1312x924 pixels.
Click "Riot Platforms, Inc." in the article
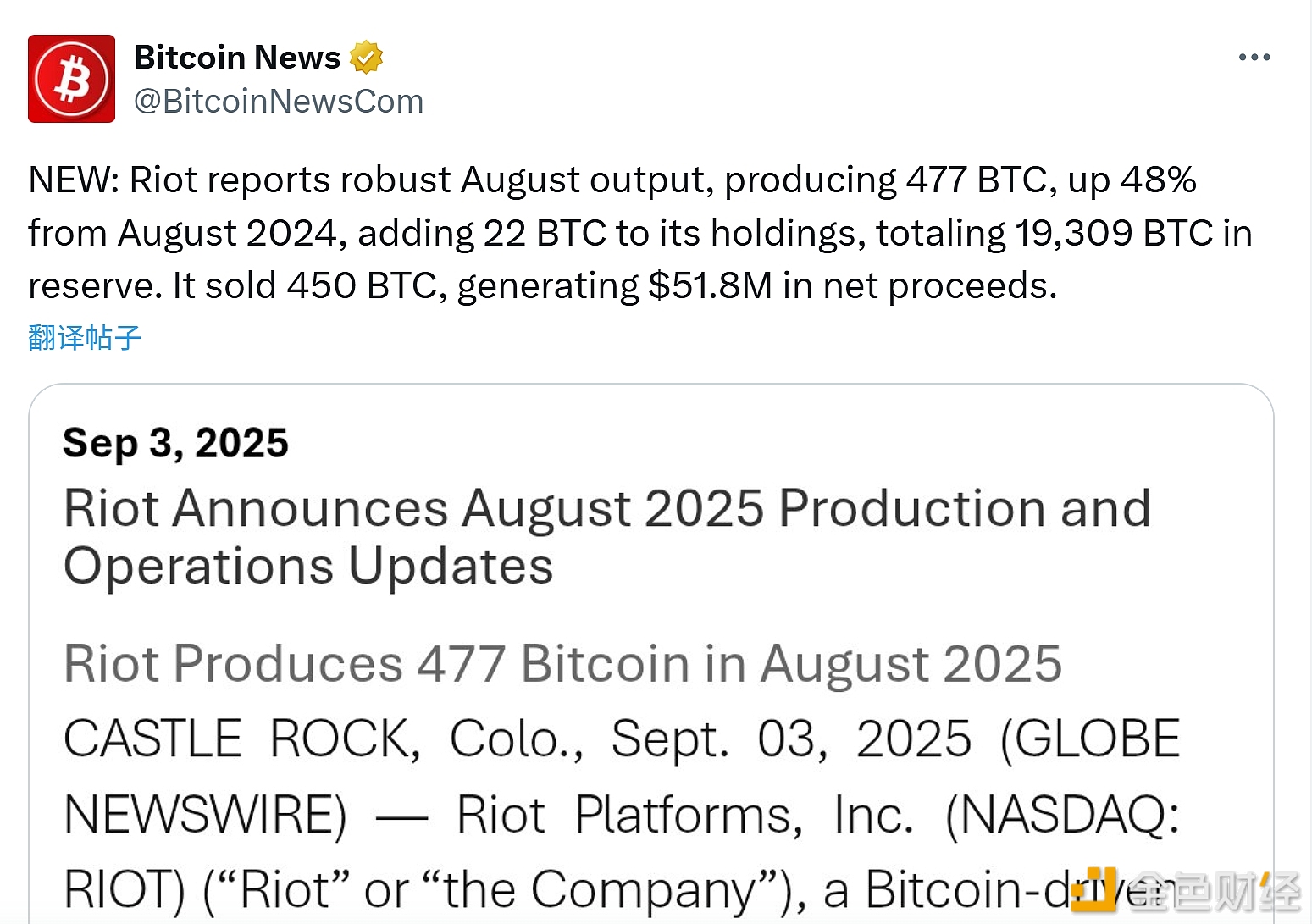click(685, 815)
